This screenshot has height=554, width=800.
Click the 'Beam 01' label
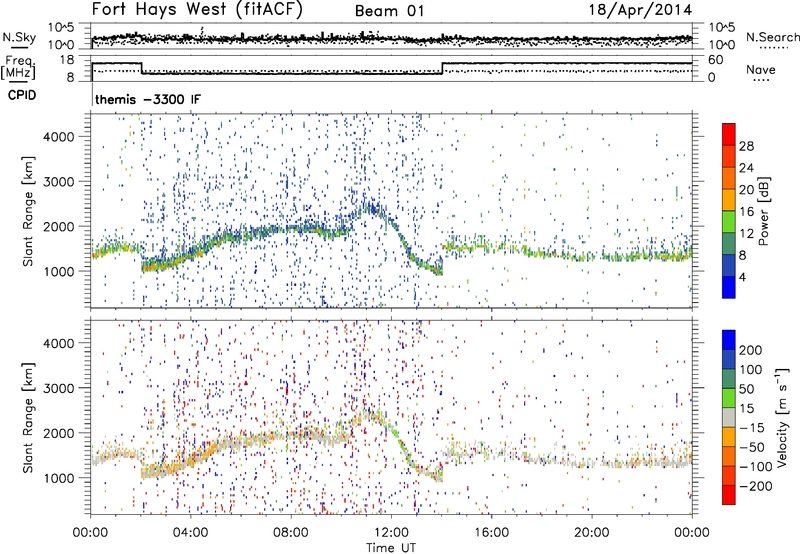point(389,11)
